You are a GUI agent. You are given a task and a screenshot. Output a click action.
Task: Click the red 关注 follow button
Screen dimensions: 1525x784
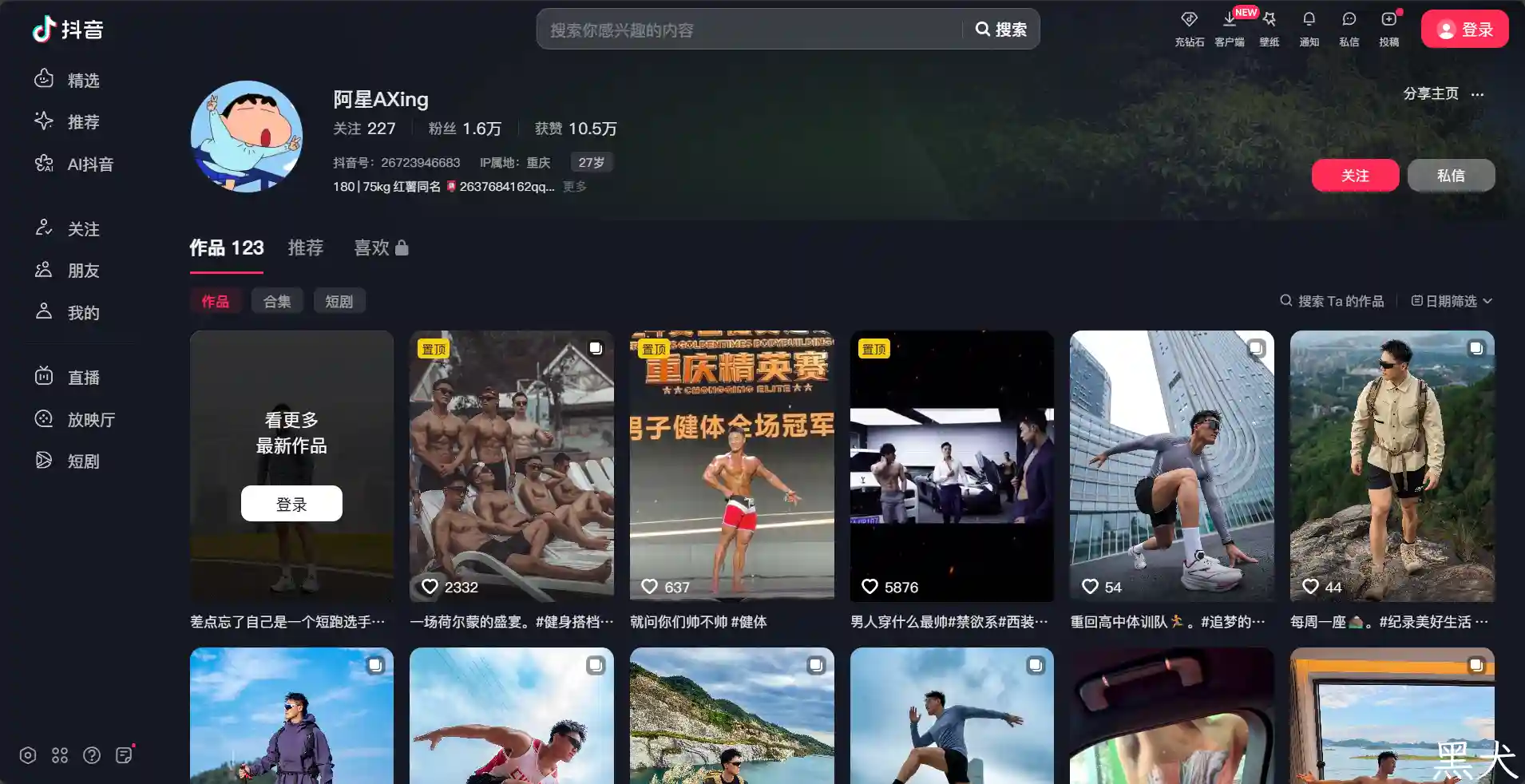point(1354,176)
